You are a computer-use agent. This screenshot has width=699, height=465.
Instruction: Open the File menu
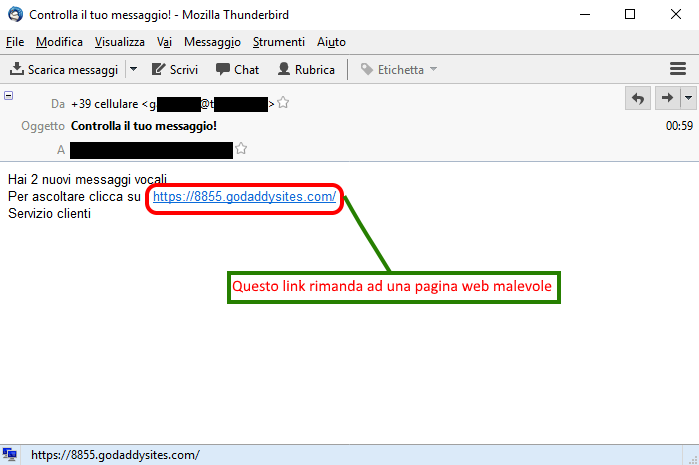15,42
